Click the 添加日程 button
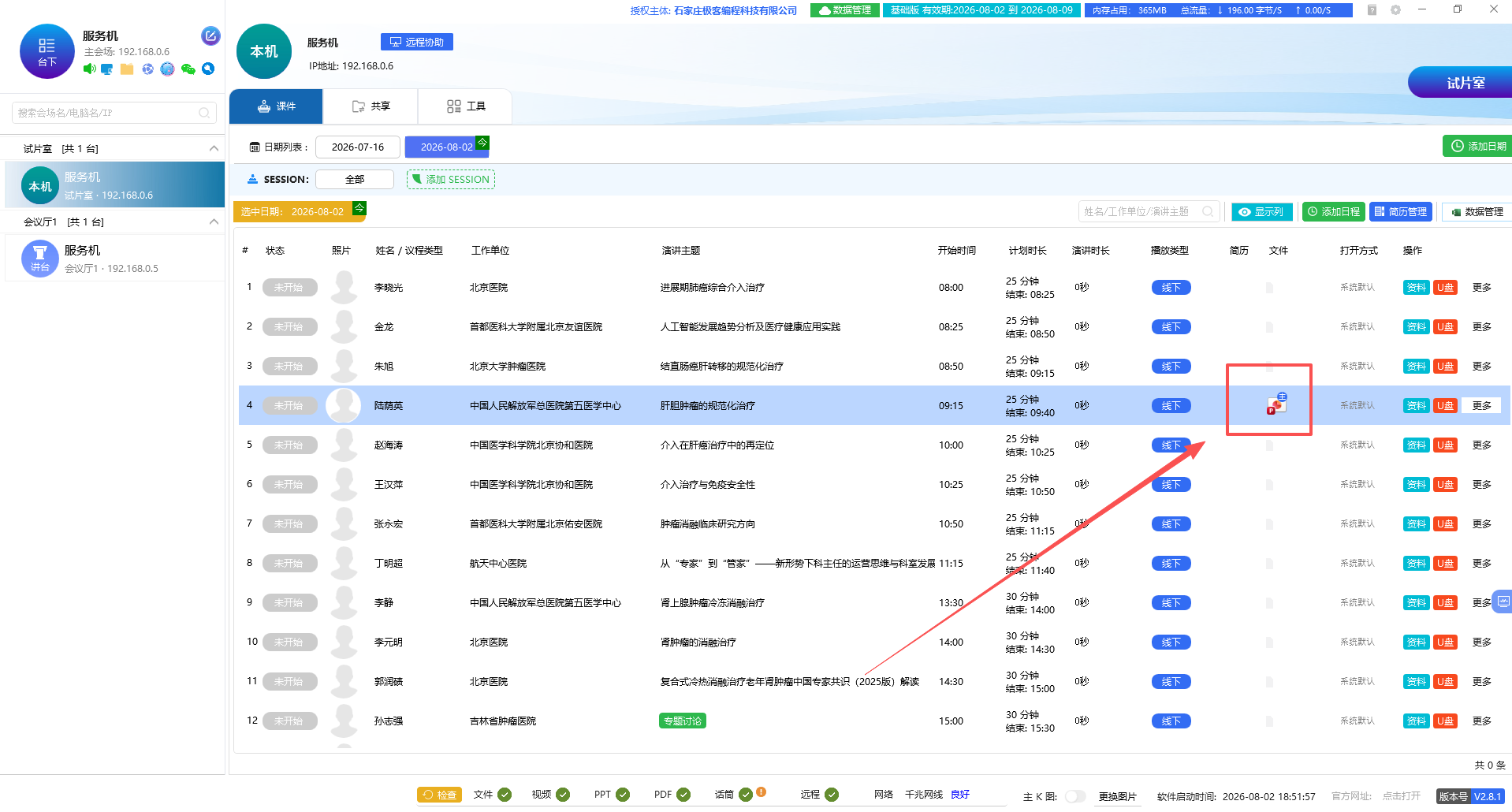The width and height of the screenshot is (1512, 812). coord(1333,212)
